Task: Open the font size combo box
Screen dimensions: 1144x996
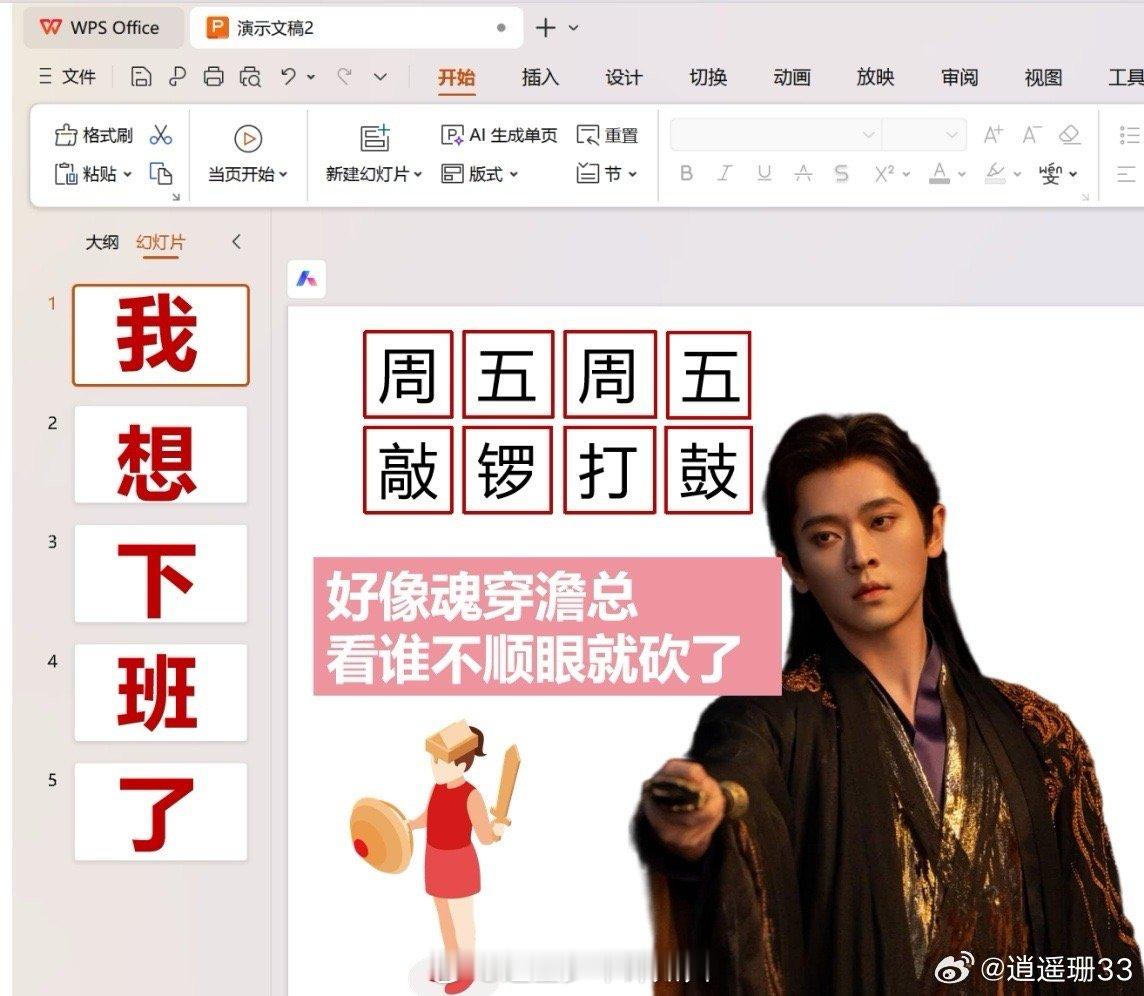Action: [924, 134]
